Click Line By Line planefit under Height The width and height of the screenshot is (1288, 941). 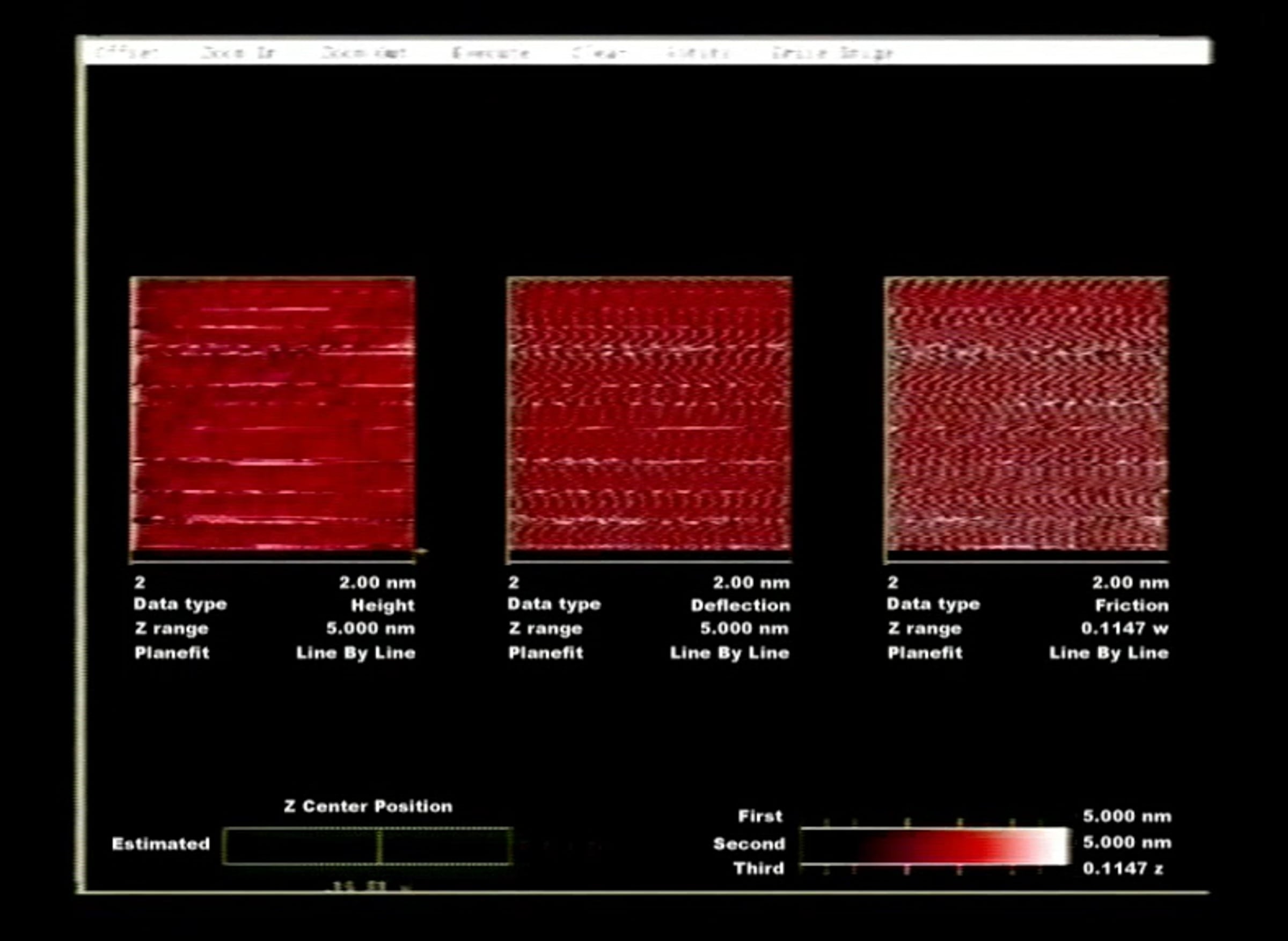tap(355, 653)
